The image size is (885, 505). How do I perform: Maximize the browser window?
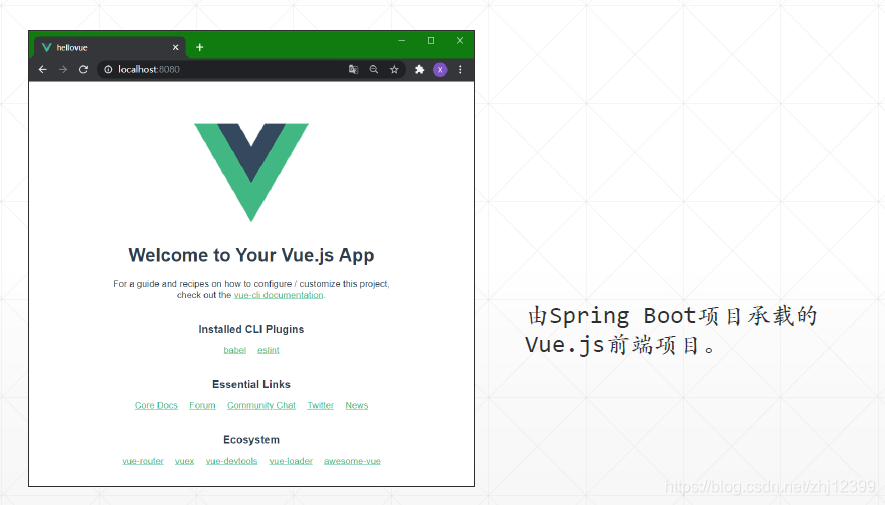[431, 41]
